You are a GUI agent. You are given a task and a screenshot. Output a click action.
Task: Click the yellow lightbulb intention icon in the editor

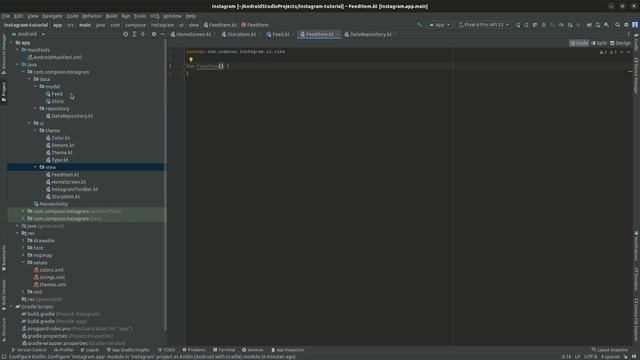click(191, 60)
